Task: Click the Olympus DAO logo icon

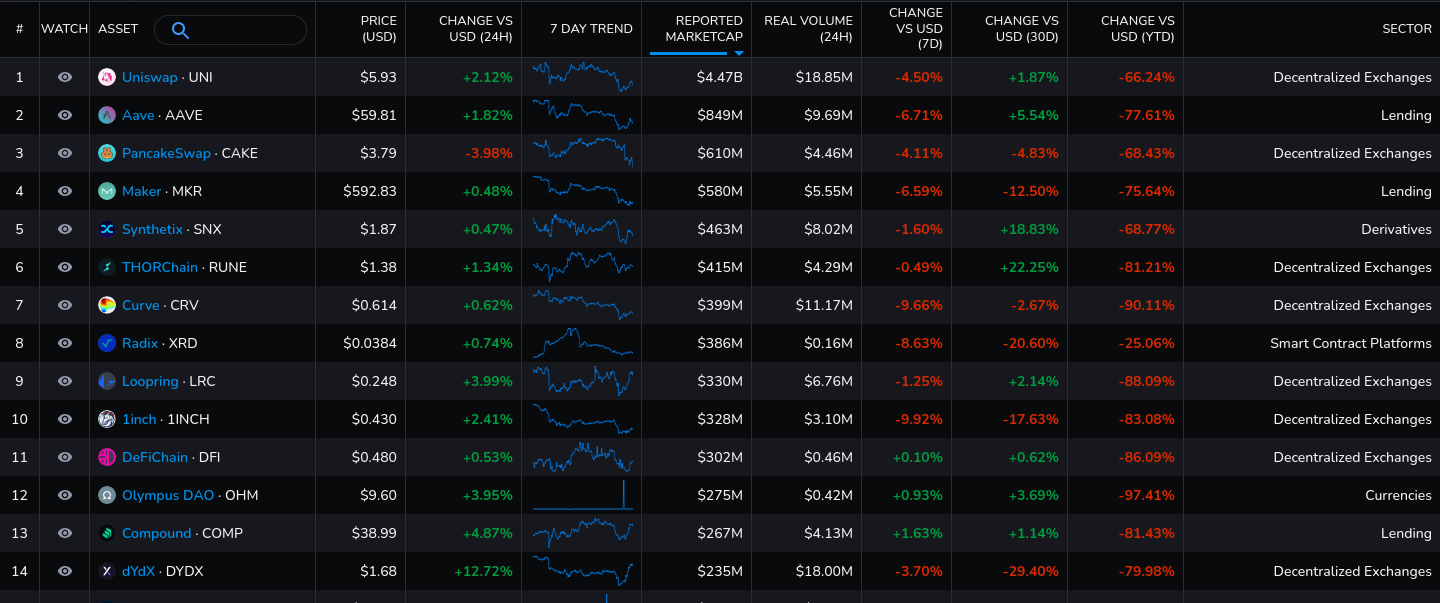Action: click(x=107, y=495)
